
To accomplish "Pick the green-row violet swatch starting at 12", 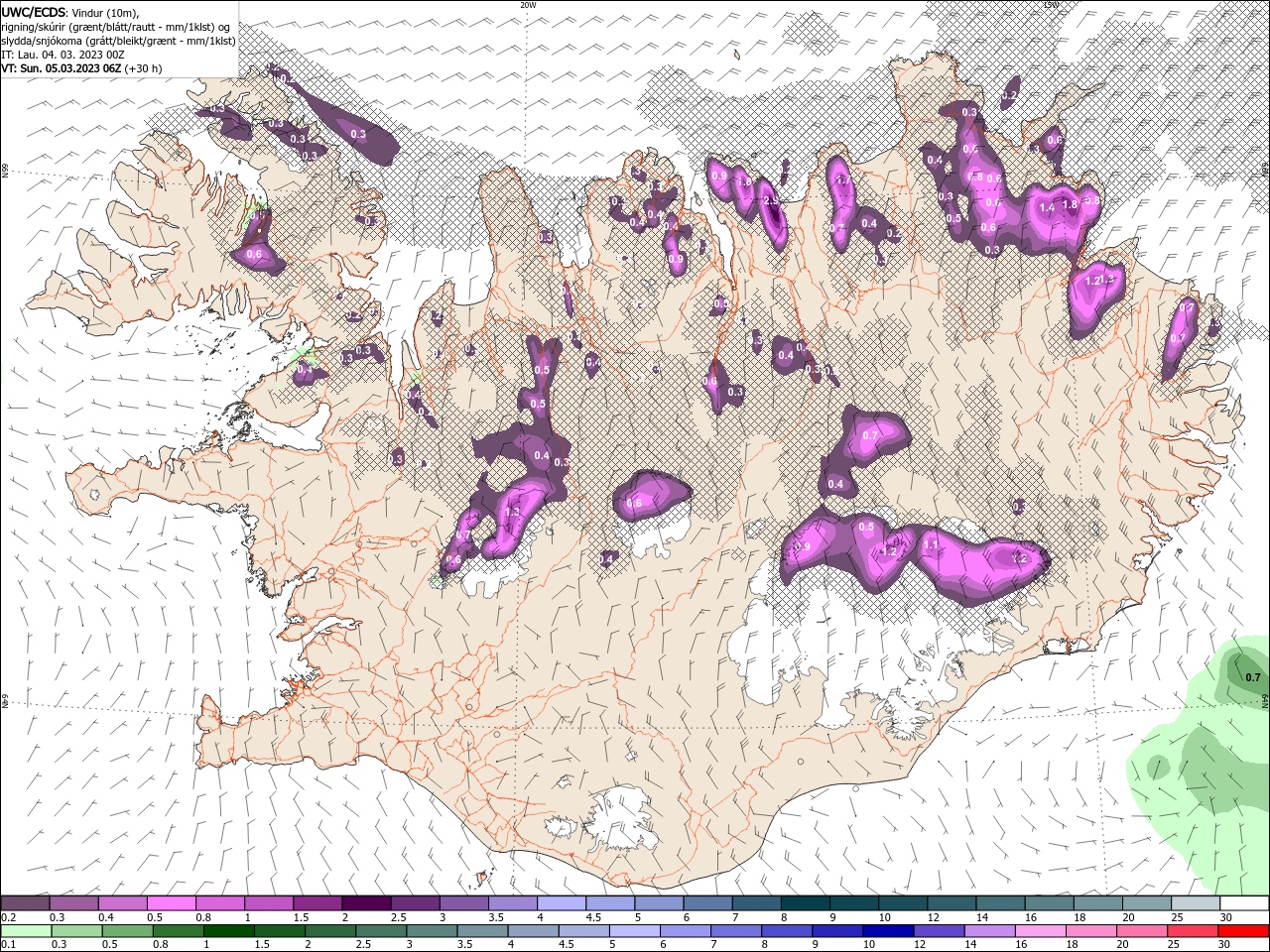I will click(939, 931).
